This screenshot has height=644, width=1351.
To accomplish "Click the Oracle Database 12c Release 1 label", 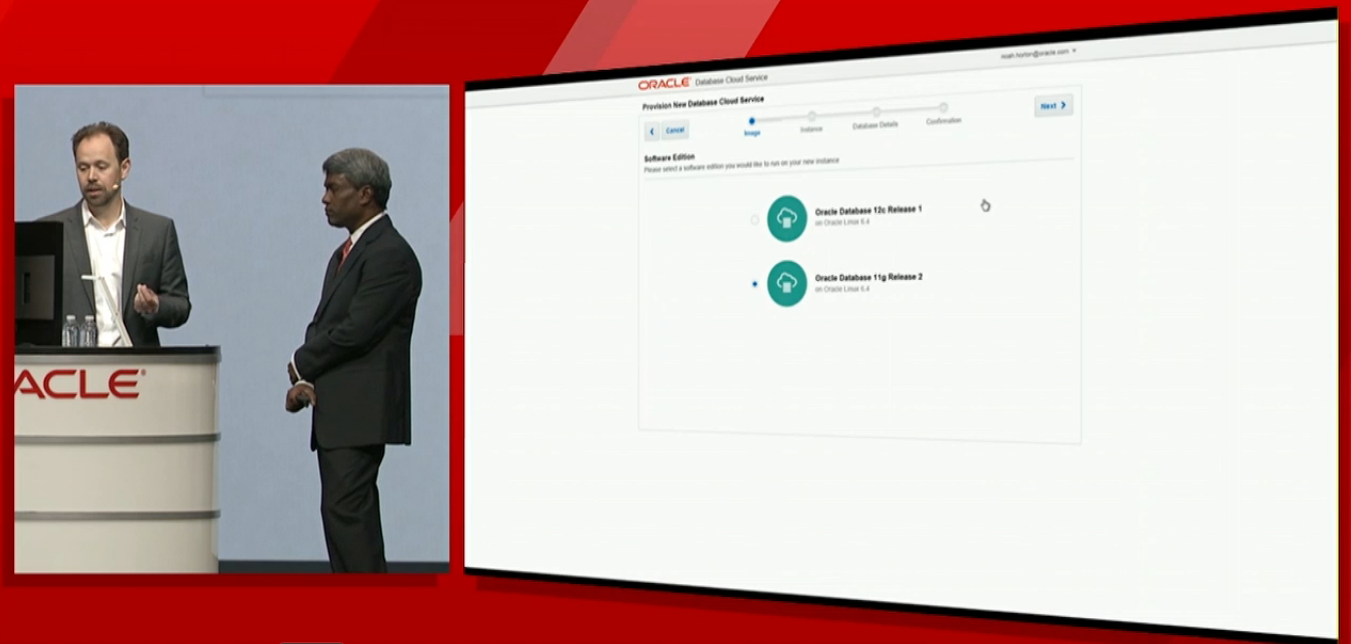I will point(868,210).
